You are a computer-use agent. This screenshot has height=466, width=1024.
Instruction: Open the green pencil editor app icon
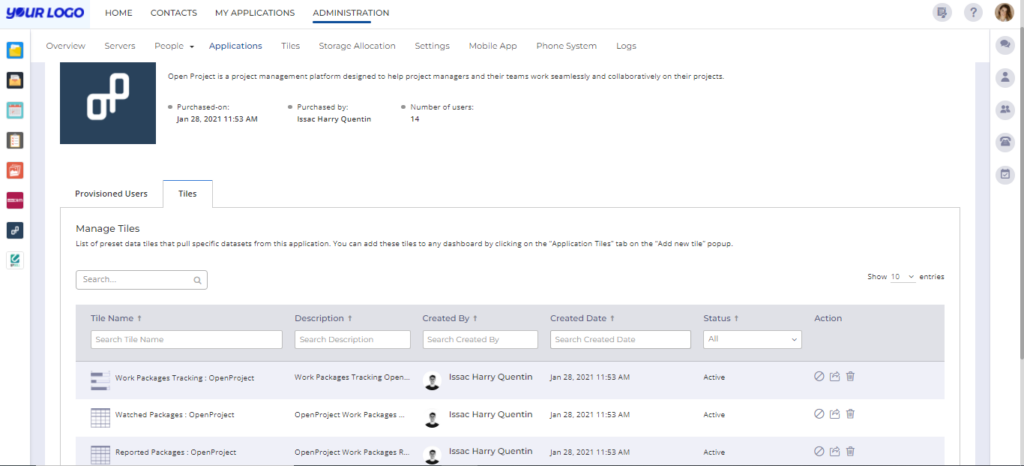[x=15, y=260]
